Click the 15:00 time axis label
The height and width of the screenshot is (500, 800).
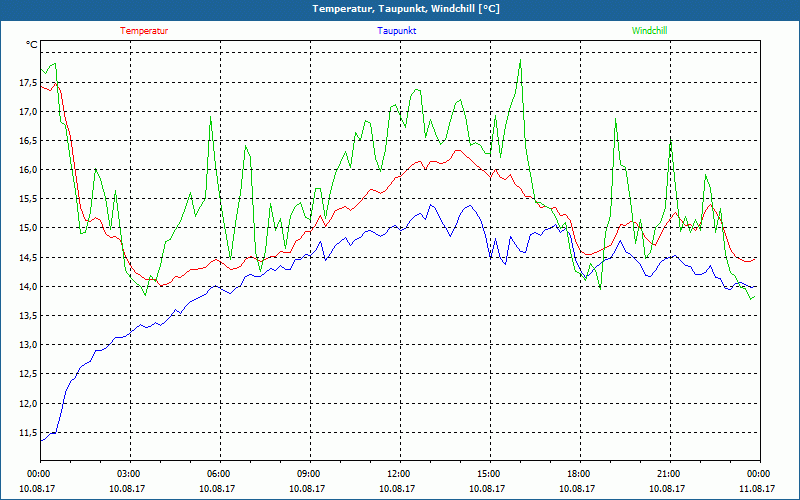click(x=489, y=474)
